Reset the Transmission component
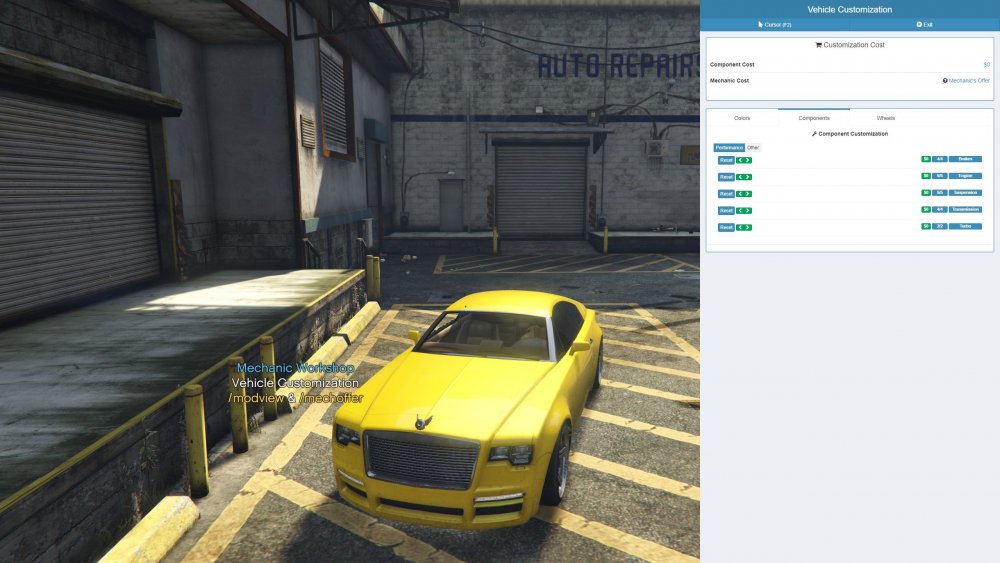1000x563 pixels. tap(726, 210)
